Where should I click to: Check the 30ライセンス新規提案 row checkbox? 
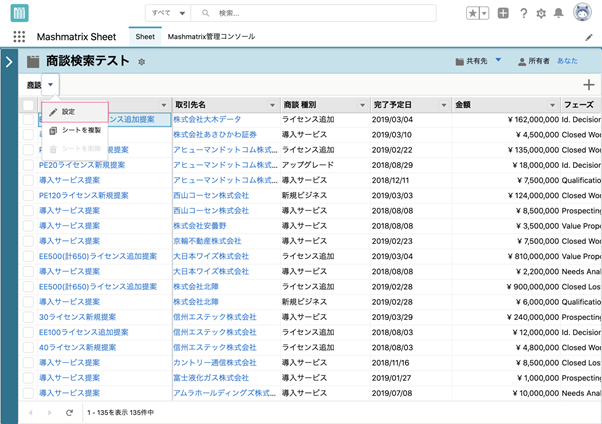pos(28,317)
